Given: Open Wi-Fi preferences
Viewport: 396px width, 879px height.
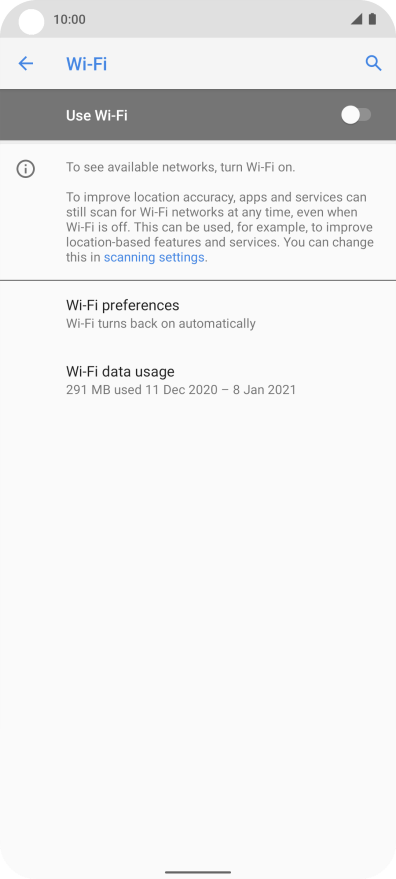Looking at the screenshot, I should pyautogui.click(x=198, y=314).
